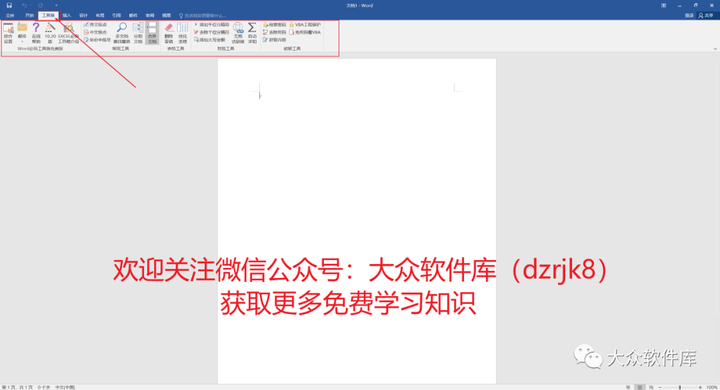Click the 100% zoom level
This screenshot has height=390, width=720.
pyautogui.click(x=711, y=387)
